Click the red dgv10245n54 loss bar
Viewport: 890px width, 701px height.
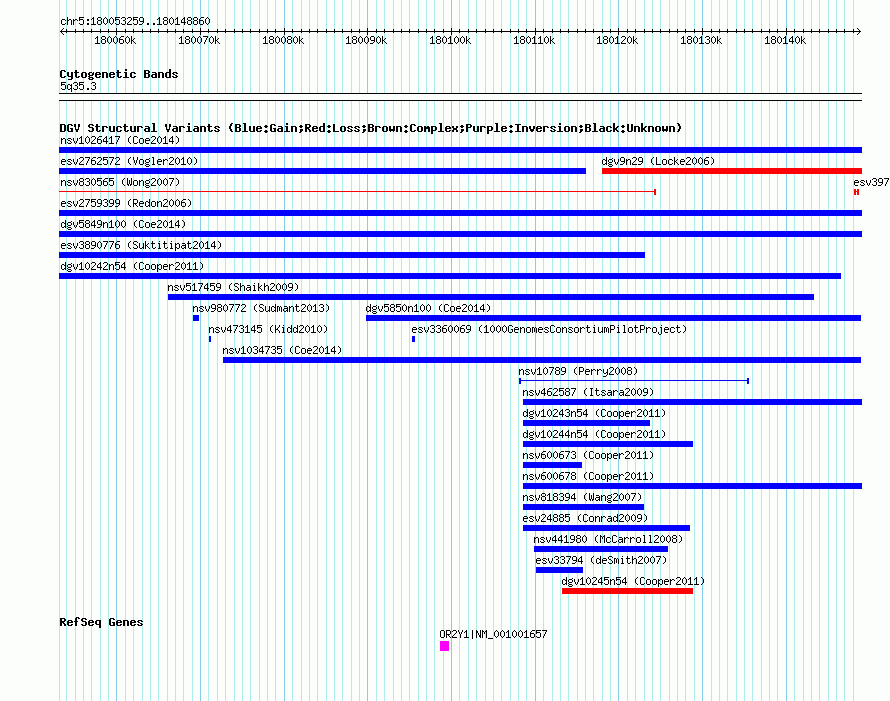point(627,591)
